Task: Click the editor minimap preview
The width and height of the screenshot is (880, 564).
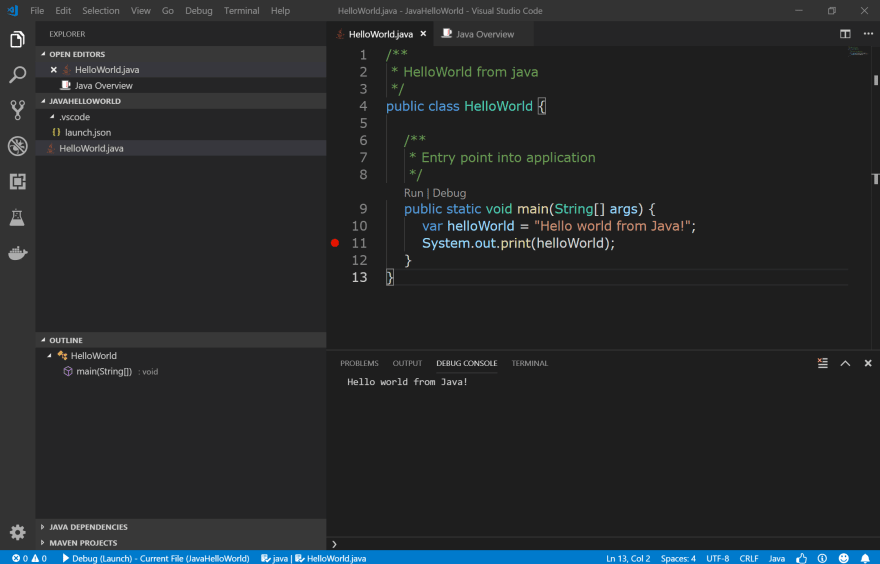Action: (x=857, y=51)
